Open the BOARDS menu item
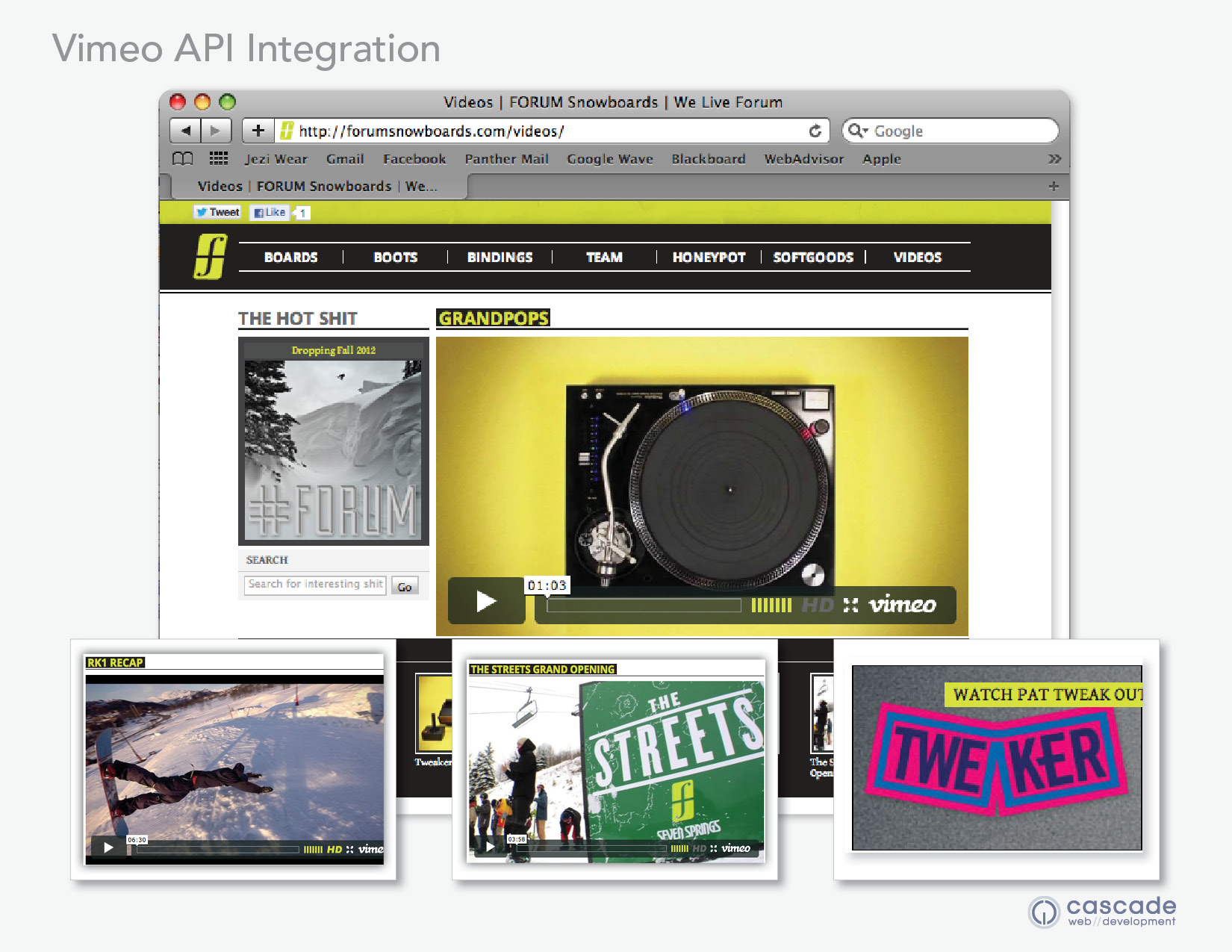1232x952 pixels. tap(291, 257)
